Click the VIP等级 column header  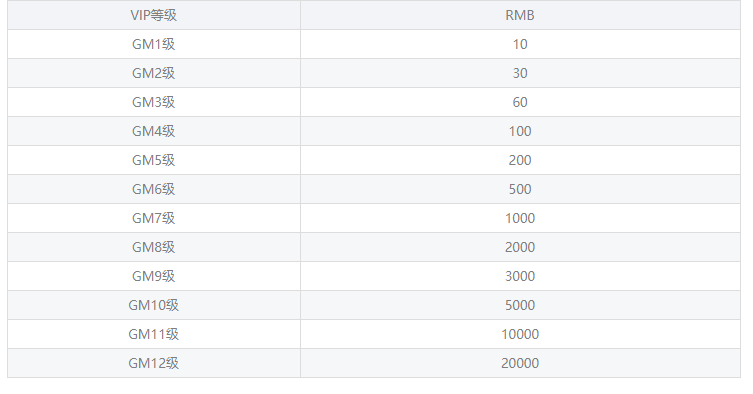(x=154, y=15)
